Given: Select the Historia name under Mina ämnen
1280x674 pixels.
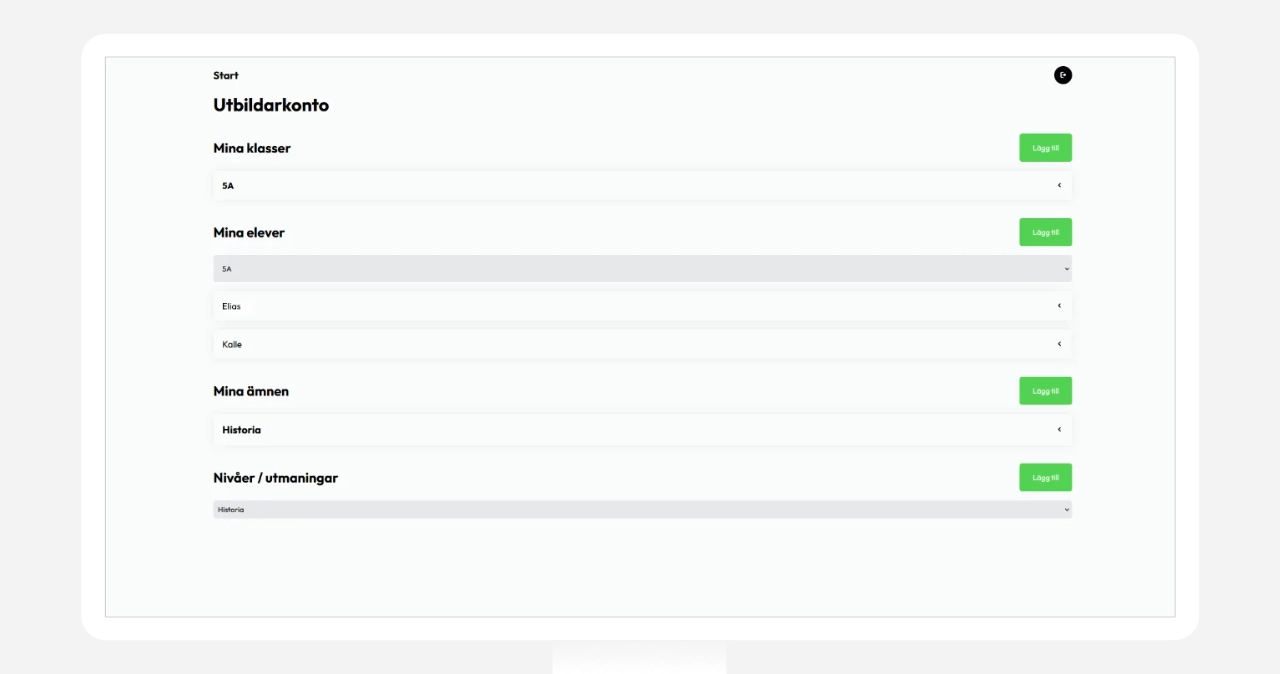Looking at the screenshot, I should point(241,430).
